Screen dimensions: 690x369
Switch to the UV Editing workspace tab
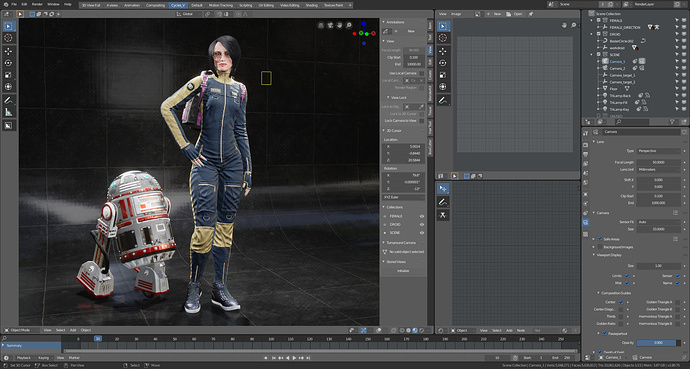tap(266, 5)
